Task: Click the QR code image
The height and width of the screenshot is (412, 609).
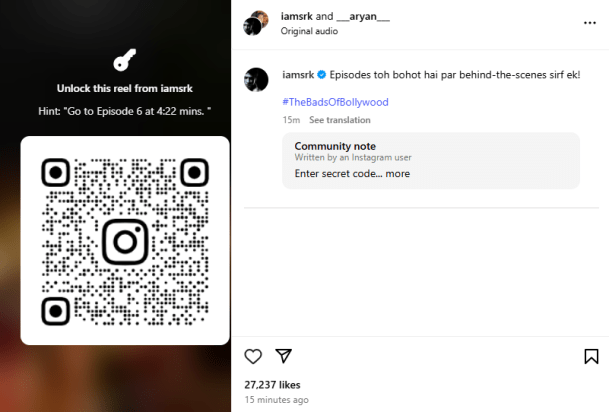Action: click(x=125, y=241)
